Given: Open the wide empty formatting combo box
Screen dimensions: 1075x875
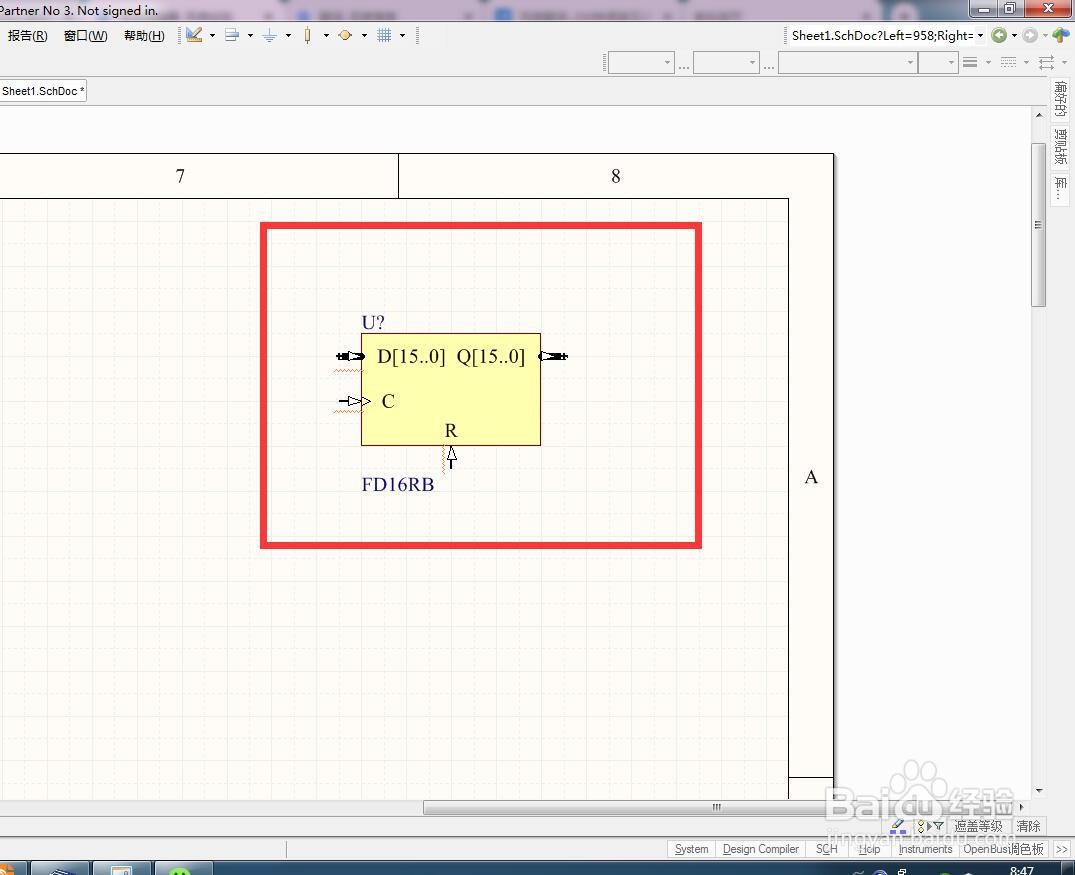Looking at the screenshot, I should click(848, 62).
